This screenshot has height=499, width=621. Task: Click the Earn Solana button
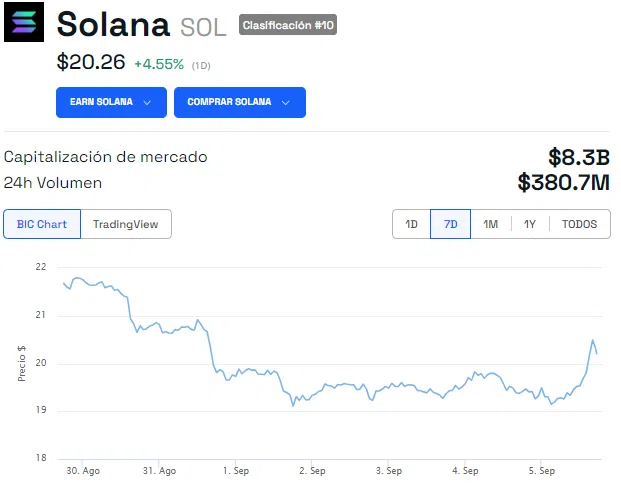click(x=101, y=102)
